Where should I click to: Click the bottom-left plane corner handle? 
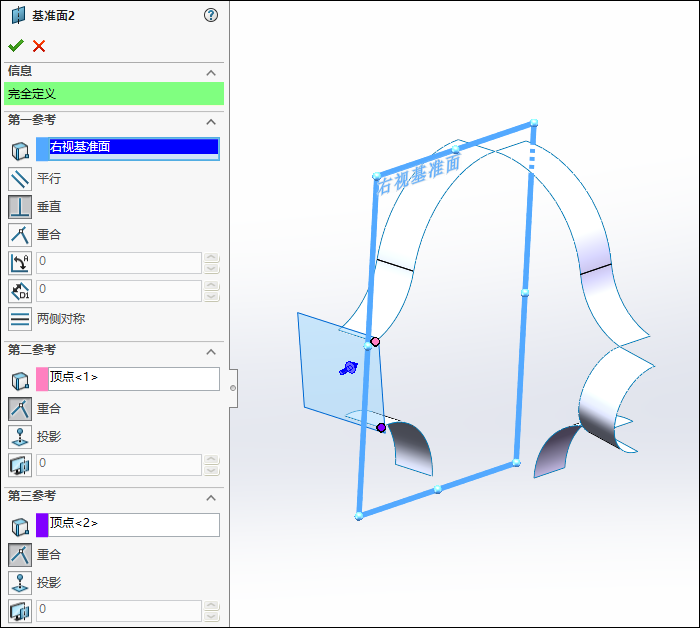coord(359,516)
